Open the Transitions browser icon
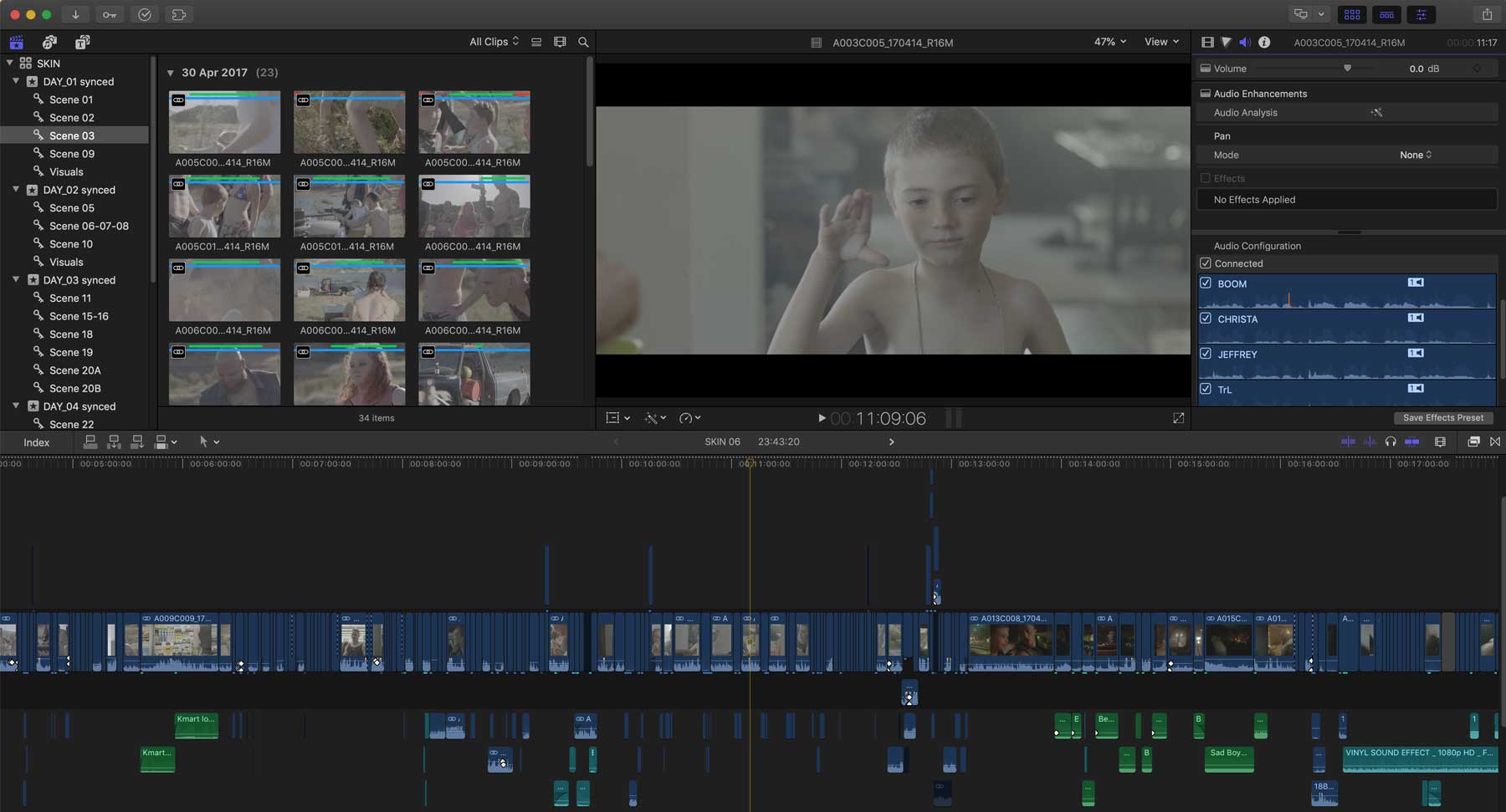This screenshot has width=1506, height=812. point(1495,442)
